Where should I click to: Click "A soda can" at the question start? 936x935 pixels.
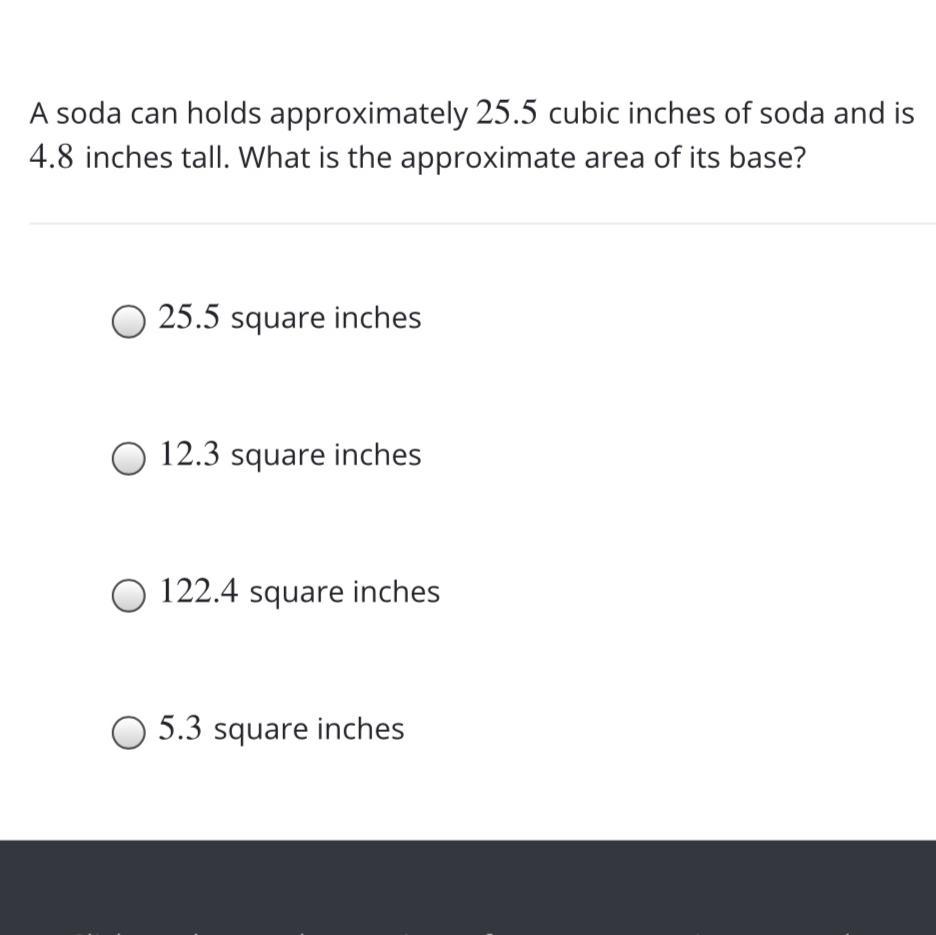[90, 114]
